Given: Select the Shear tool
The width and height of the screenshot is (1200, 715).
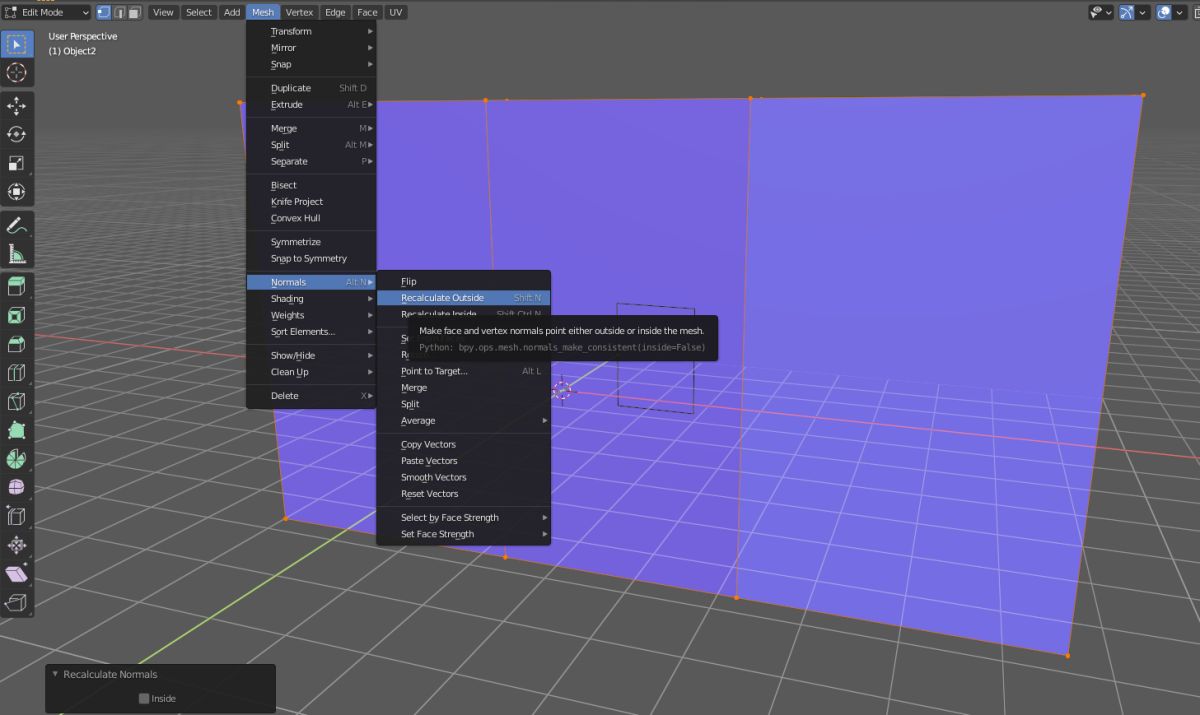Looking at the screenshot, I should pyautogui.click(x=17, y=574).
